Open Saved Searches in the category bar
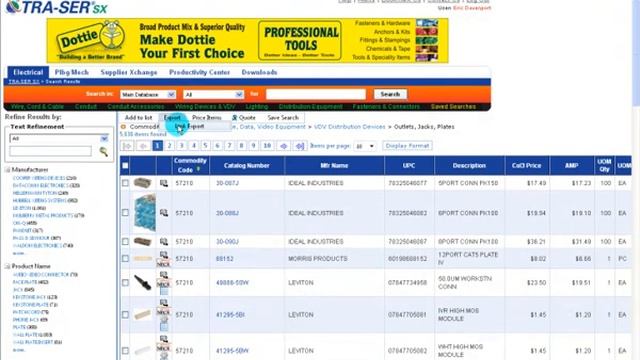The height and width of the screenshot is (360, 640). coord(453,107)
